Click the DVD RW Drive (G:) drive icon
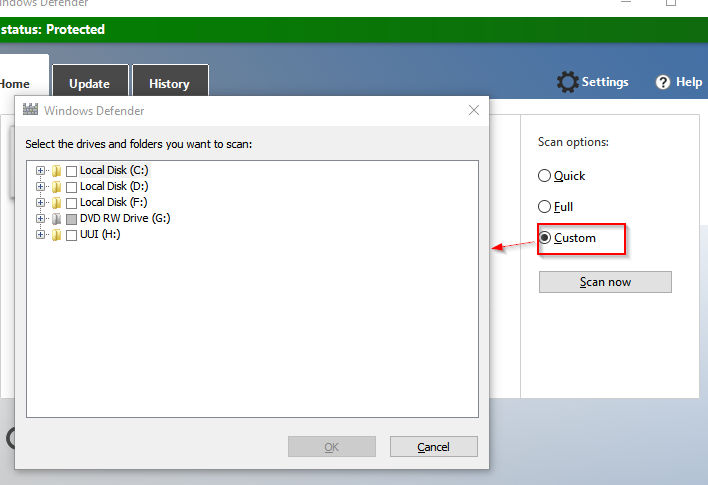Image resolution: width=708 pixels, height=485 pixels. tap(56, 219)
